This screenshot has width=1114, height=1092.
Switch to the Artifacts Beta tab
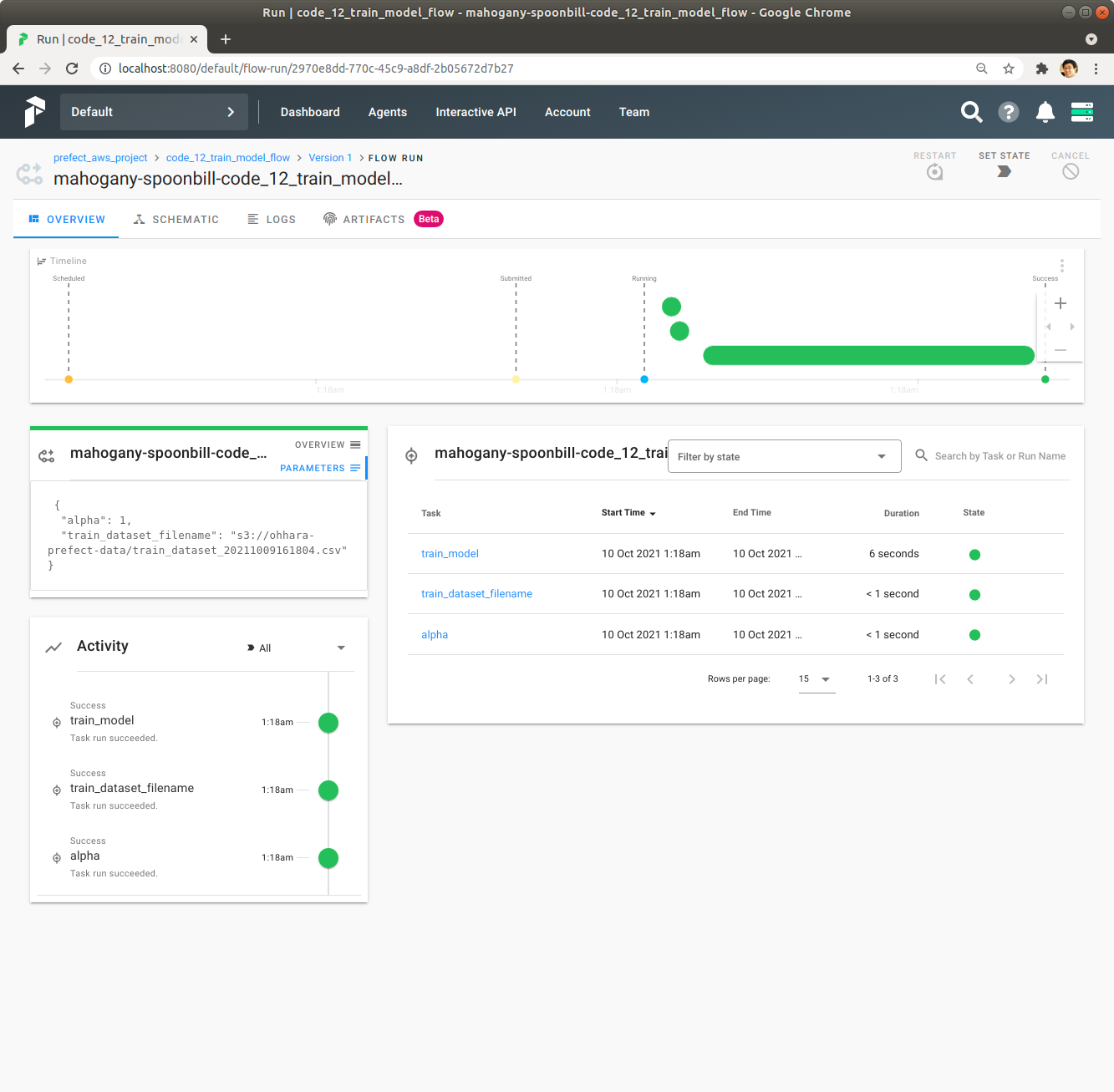pyautogui.click(x=383, y=219)
